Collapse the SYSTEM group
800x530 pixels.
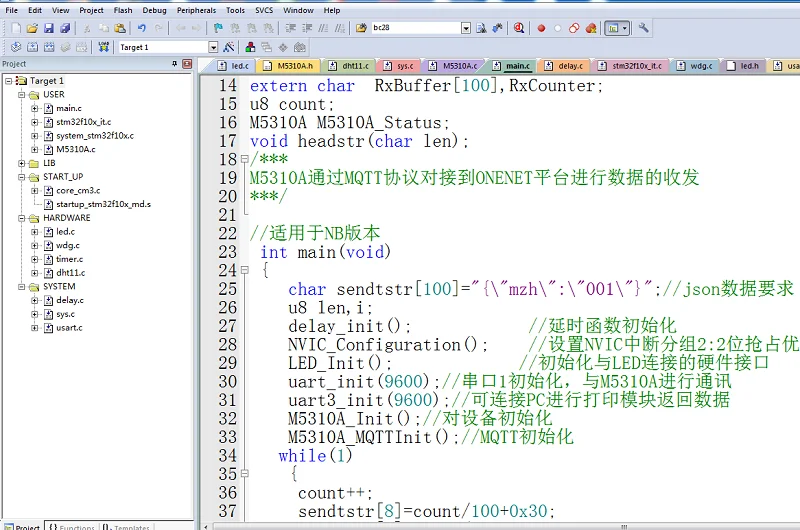[x=21, y=287]
